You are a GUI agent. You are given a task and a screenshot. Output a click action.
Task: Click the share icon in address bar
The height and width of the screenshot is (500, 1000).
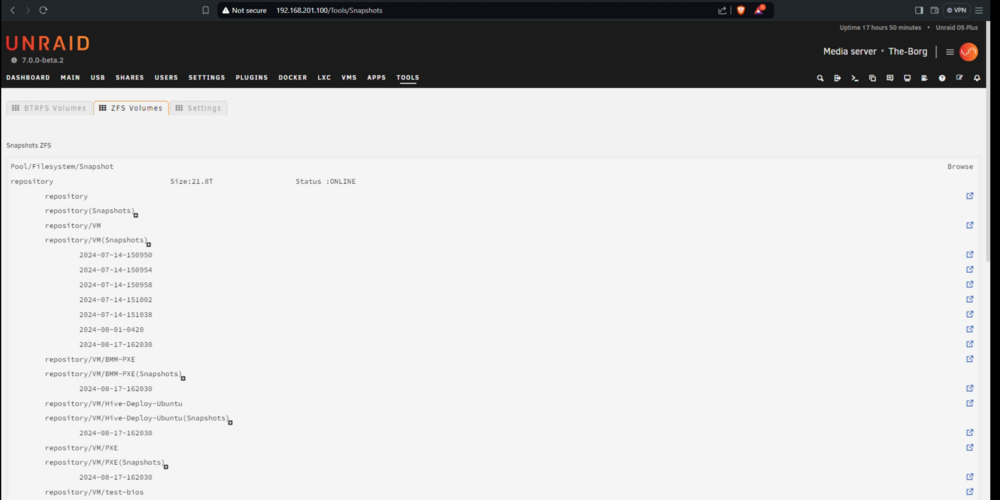(722, 10)
